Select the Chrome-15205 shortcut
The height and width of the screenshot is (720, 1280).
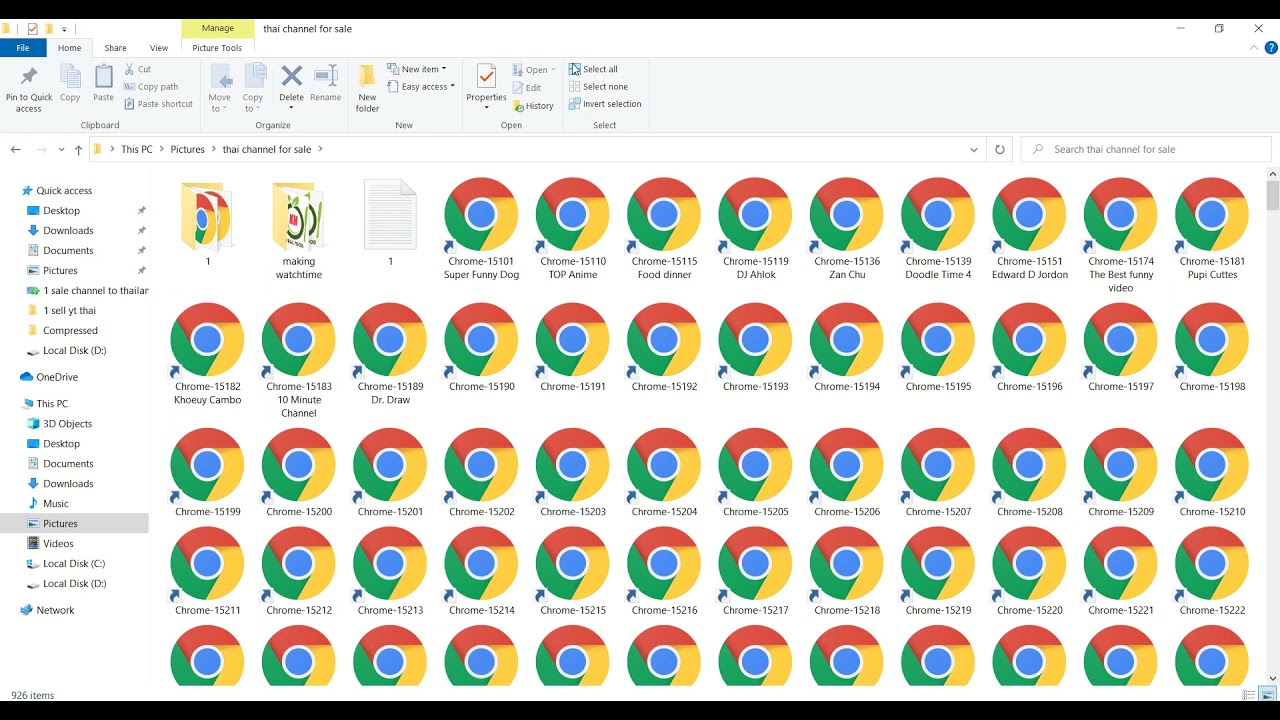(x=755, y=473)
